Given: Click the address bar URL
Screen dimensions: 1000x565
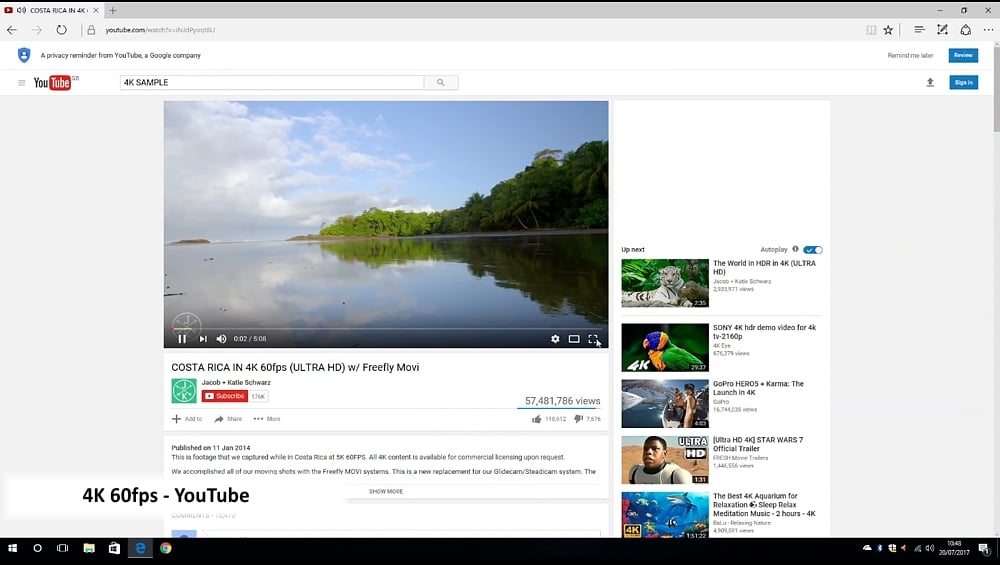Looking at the screenshot, I should (160, 30).
